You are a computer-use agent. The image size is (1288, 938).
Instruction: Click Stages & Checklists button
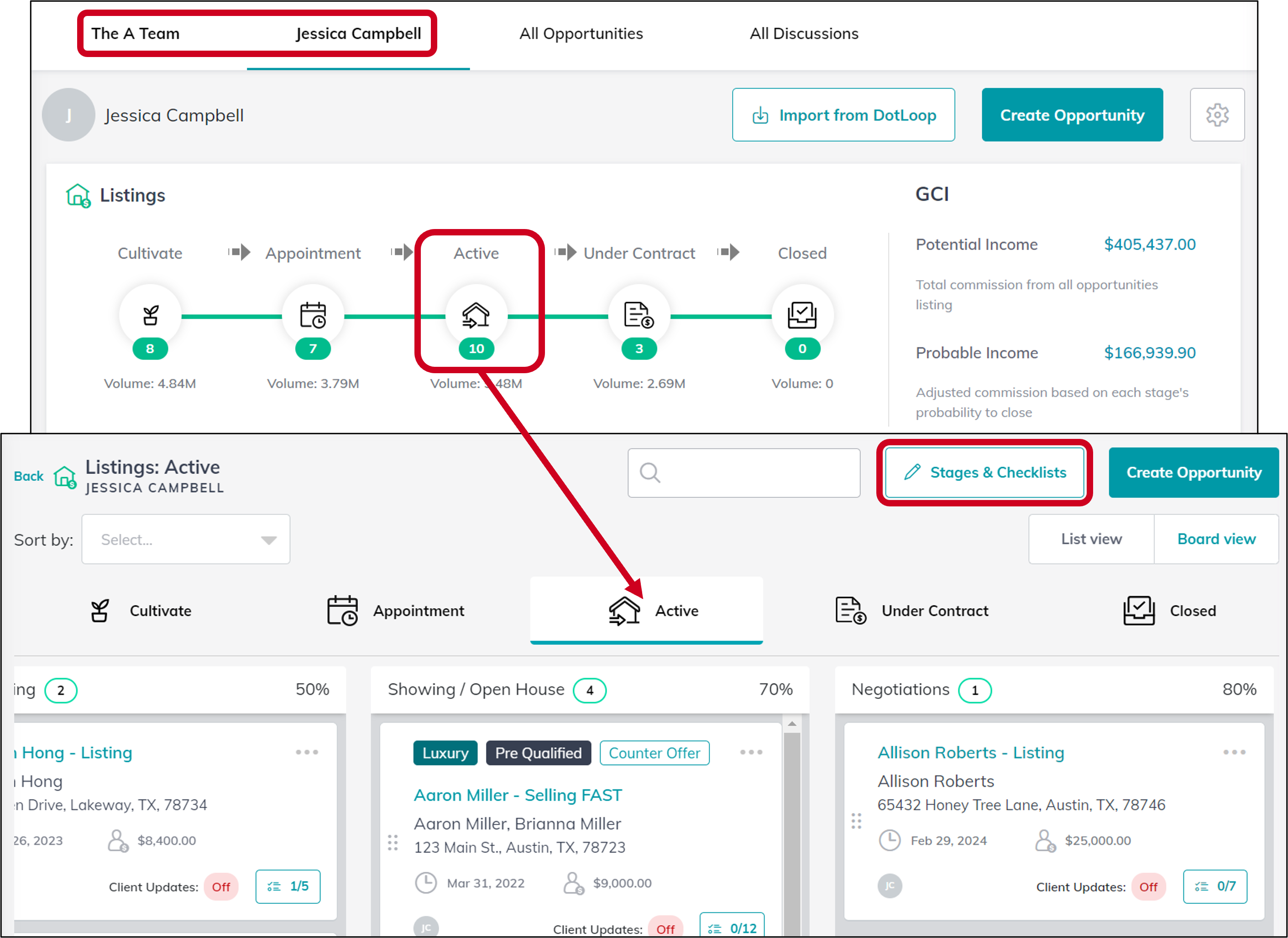point(984,472)
